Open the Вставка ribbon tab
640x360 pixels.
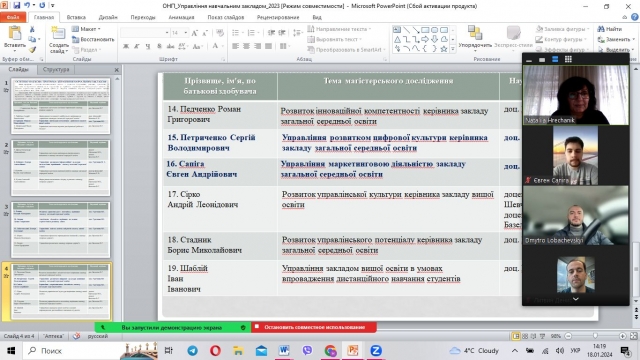tap(76, 17)
